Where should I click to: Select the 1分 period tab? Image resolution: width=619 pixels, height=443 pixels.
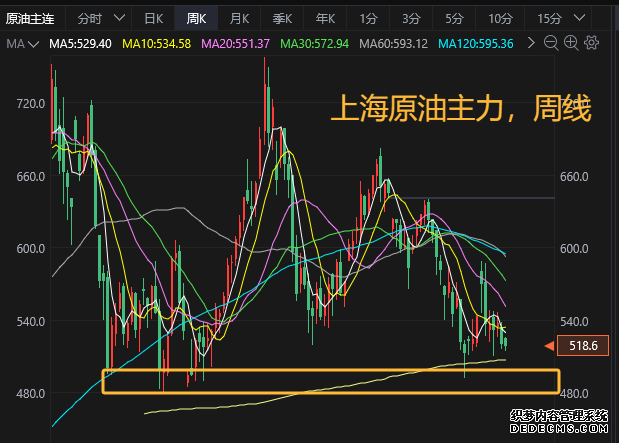pyautogui.click(x=368, y=18)
